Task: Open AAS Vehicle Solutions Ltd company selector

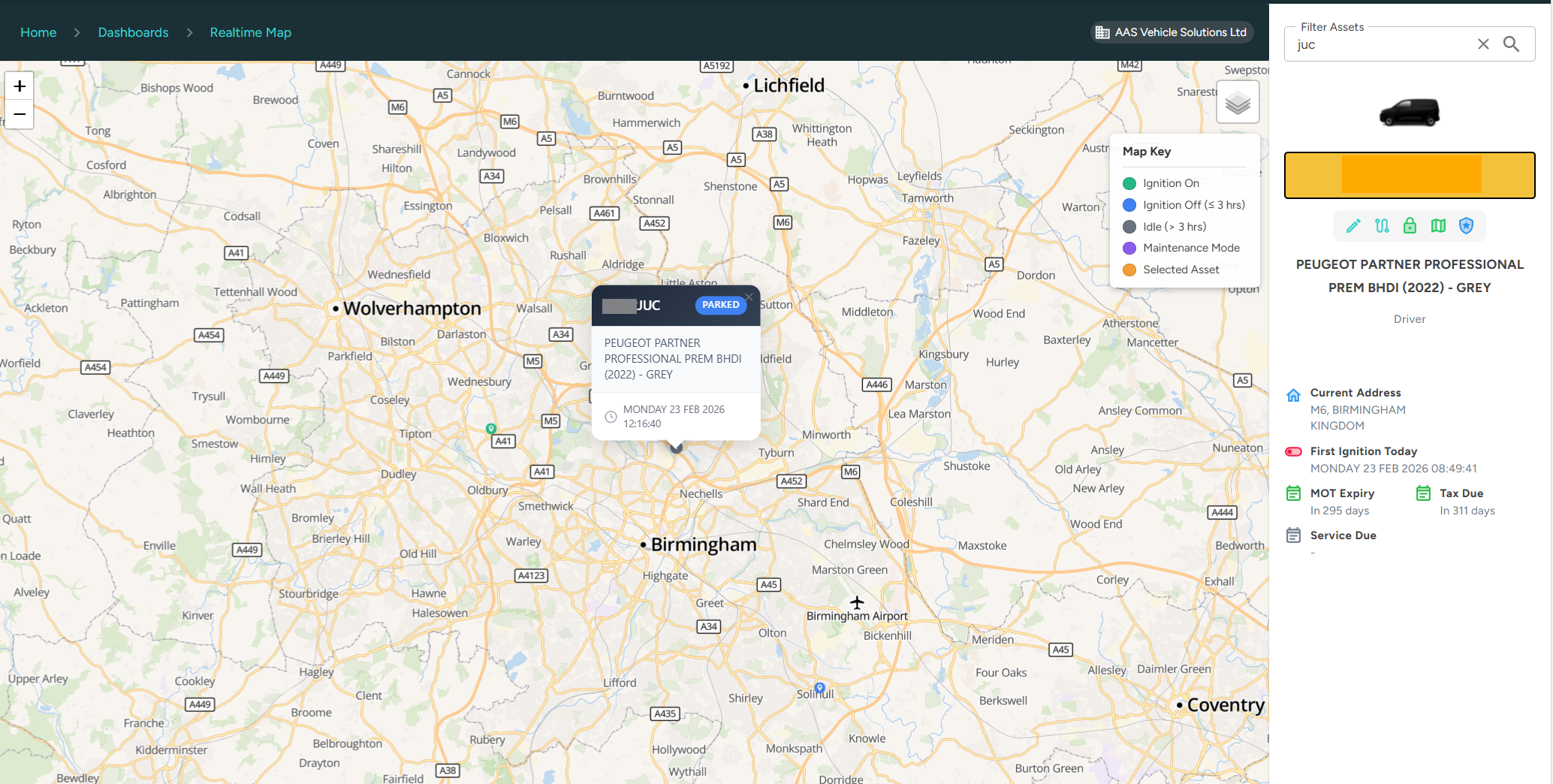Action: pyautogui.click(x=1172, y=32)
